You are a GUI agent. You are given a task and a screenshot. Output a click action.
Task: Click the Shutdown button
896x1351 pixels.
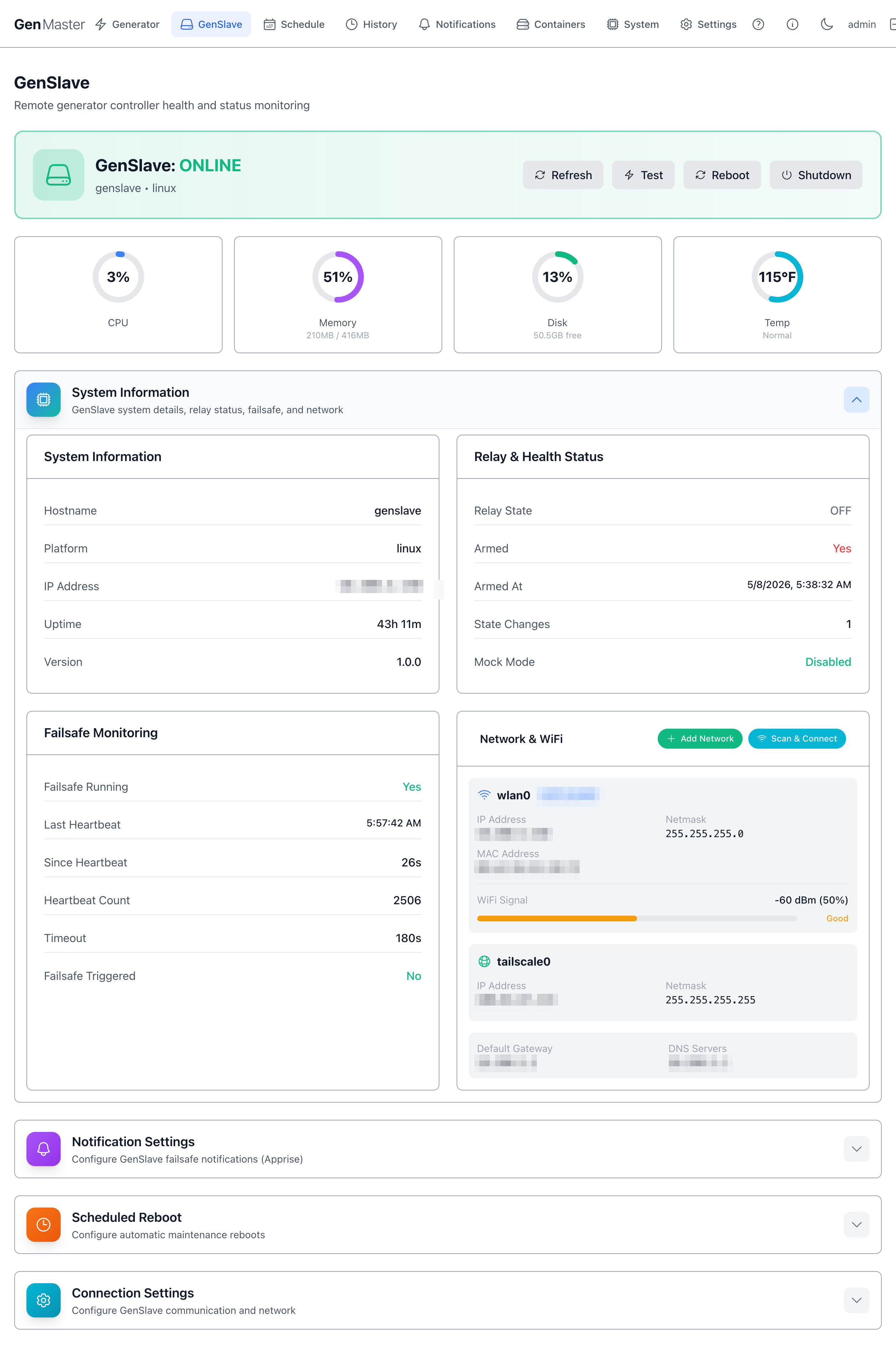(815, 175)
